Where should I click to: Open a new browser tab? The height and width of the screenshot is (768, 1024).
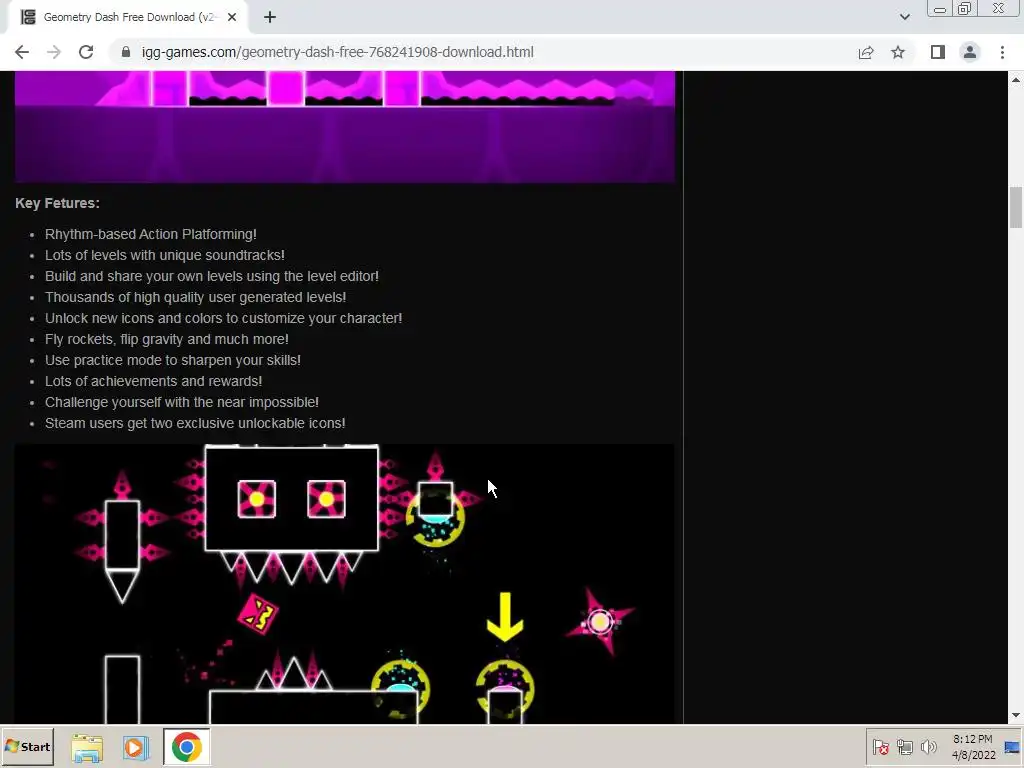[270, 17]
